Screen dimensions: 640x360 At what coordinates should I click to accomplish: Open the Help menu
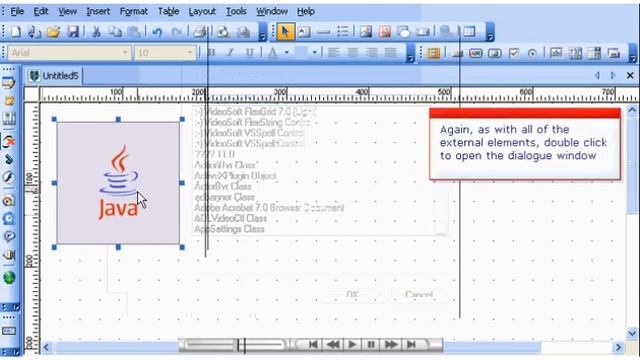(x=306, y=11)
